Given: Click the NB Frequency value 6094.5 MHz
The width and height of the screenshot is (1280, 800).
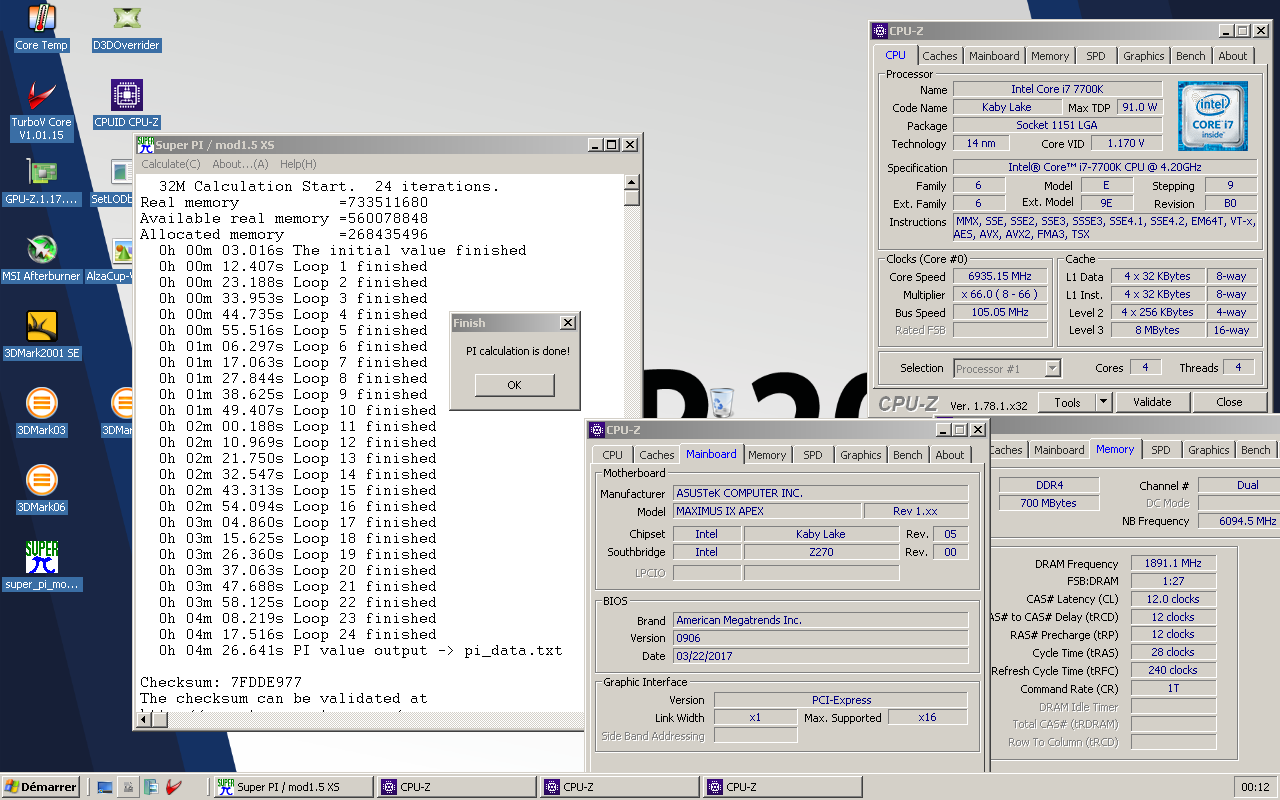Looking at the screenshot, I should point(1240,521).
